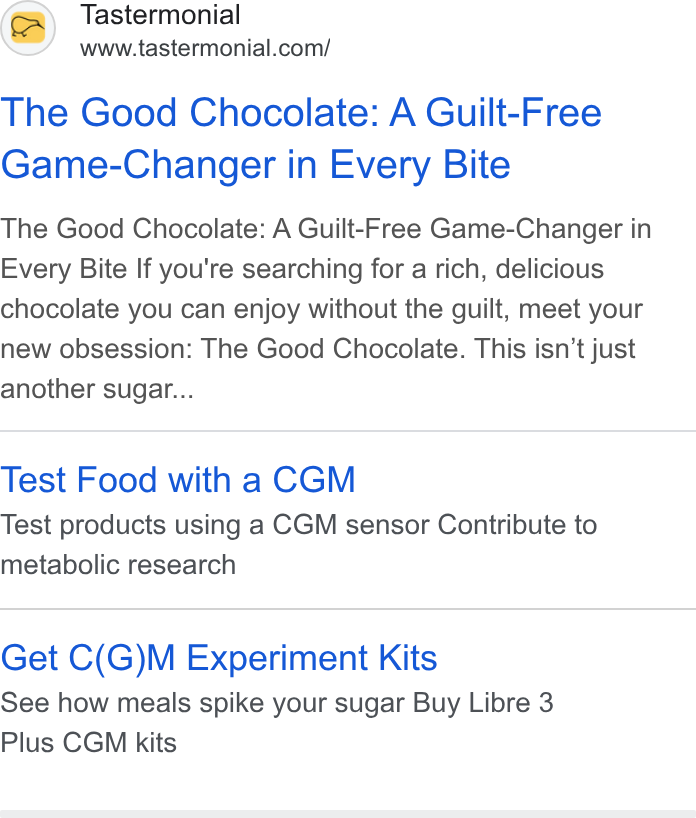
Task: Open Get C(G)M Experiment Kits sitelink
Action: pyautogui.click(x=219, y=658)
